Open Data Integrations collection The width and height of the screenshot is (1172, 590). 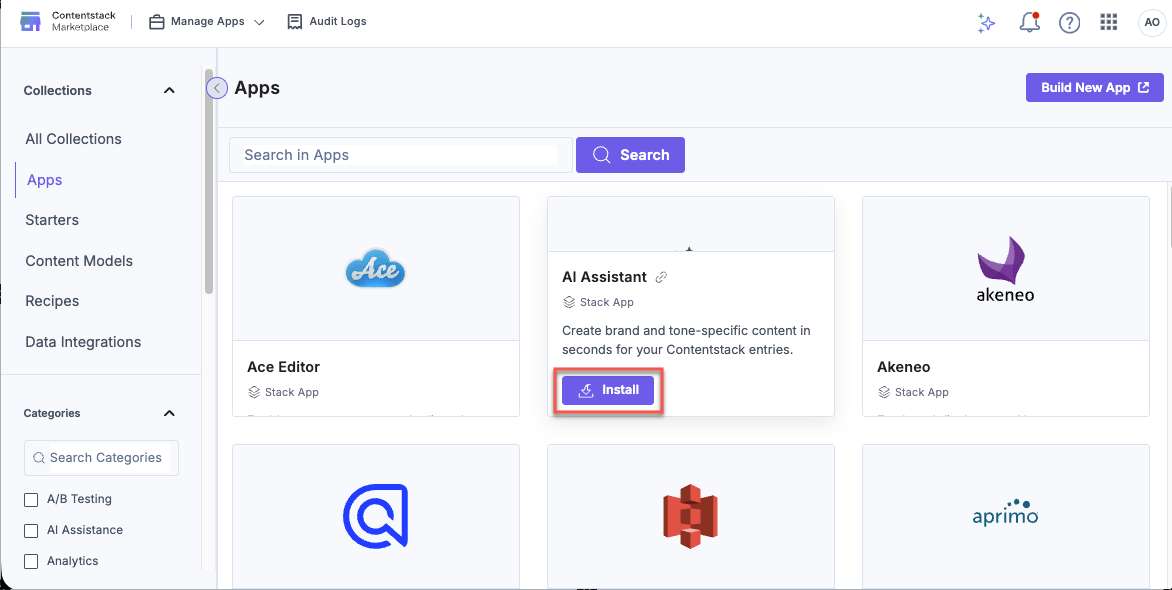[x=83, y=342]
